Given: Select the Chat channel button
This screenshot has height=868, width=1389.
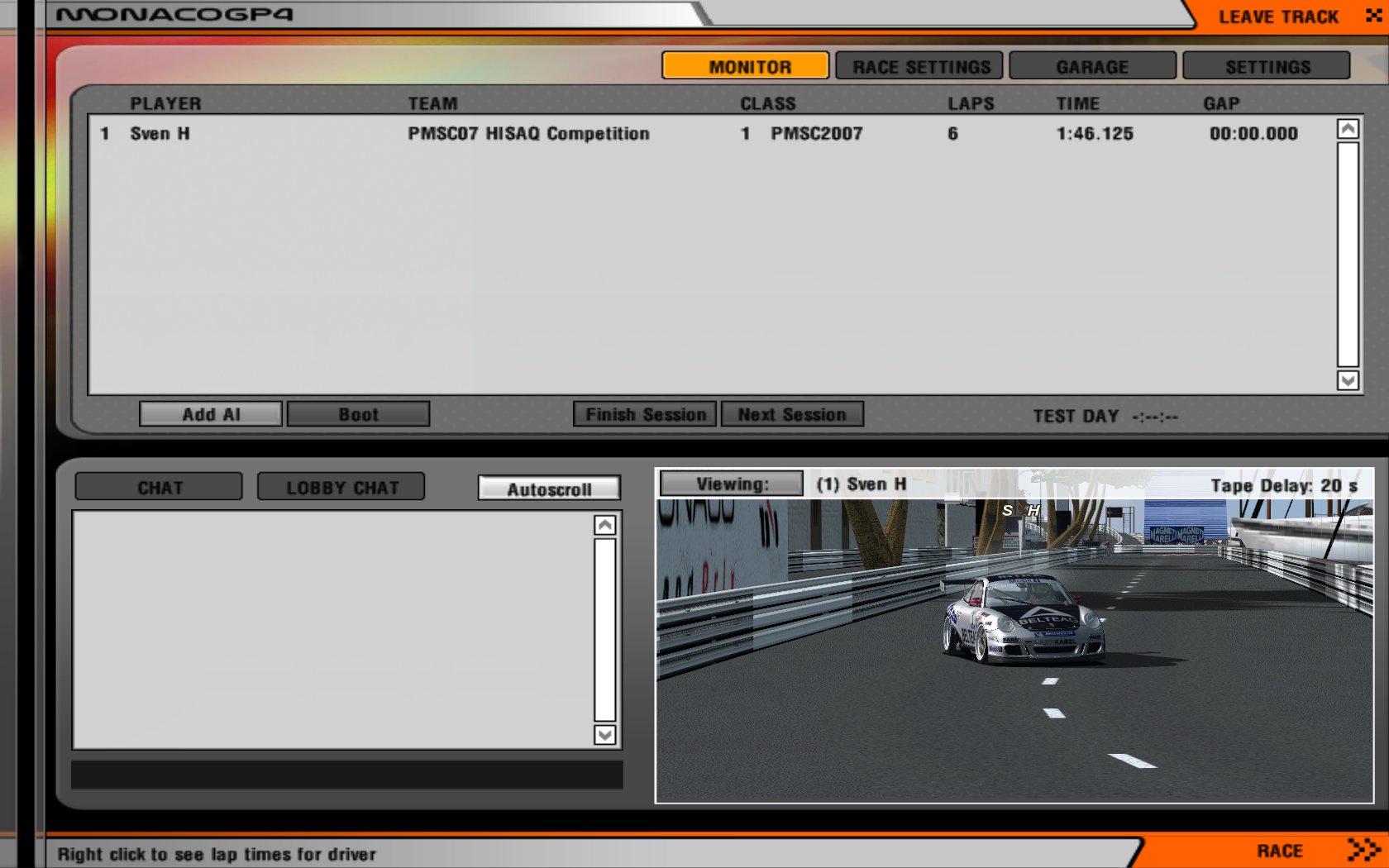Looking at the screenshot, I should (159, 488).
